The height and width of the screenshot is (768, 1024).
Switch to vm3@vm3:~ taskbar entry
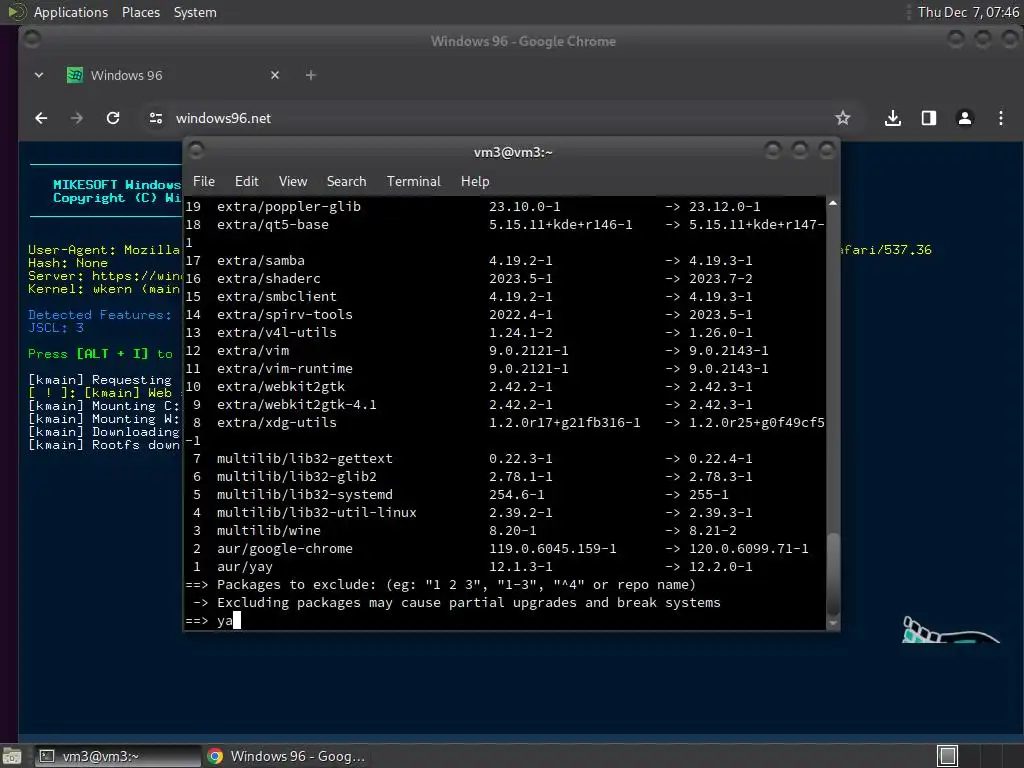coord(118,756)
